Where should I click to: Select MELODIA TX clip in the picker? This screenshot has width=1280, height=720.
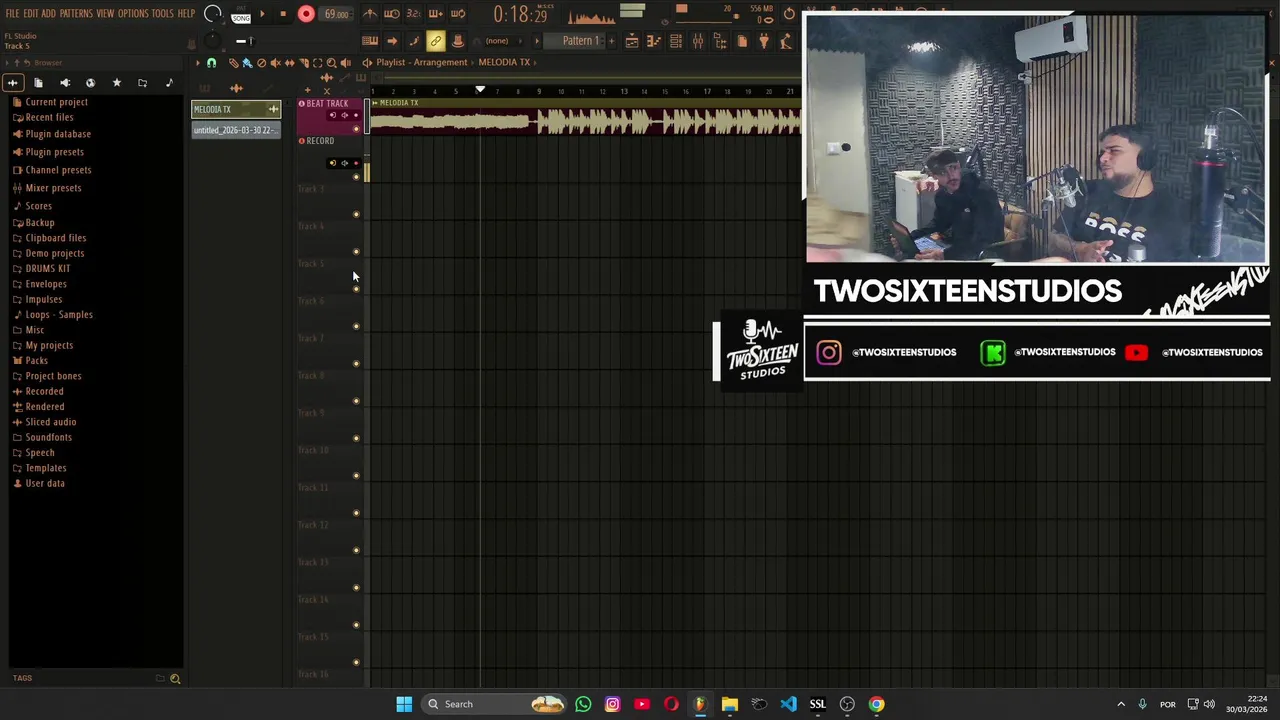pyautogui.click(x=236, y=109)
